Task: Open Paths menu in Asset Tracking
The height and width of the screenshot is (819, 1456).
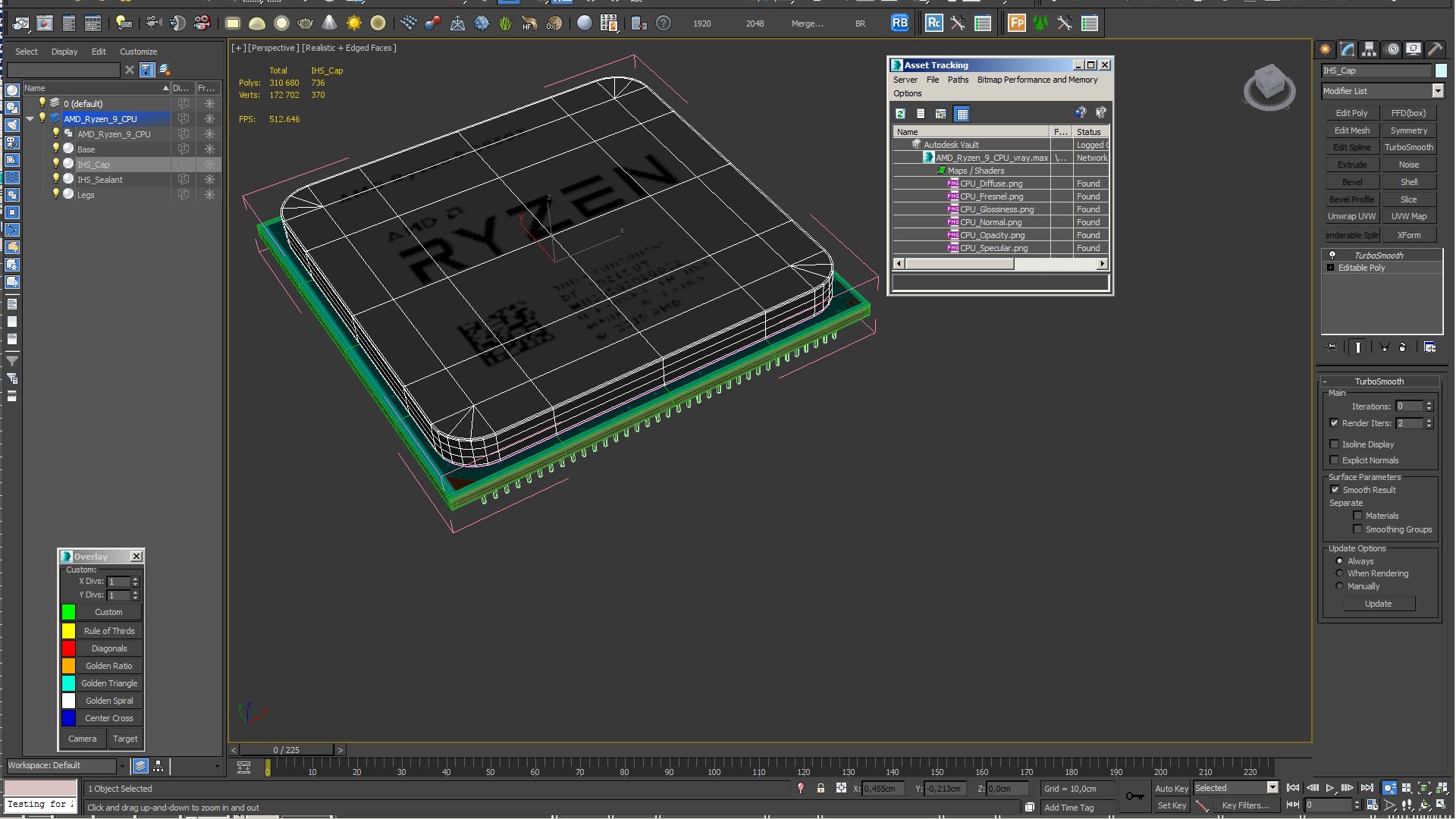Action: (x=958, y=80)
